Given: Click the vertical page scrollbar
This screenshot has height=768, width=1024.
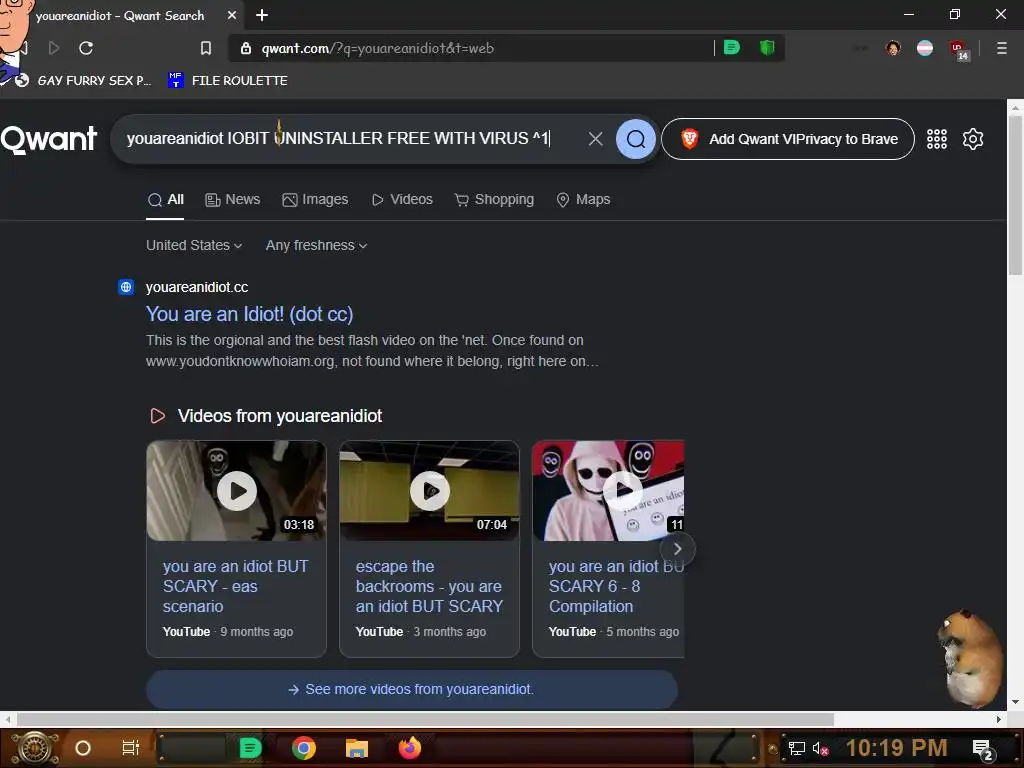Looking at the screenshot, I should point(1015,196).
